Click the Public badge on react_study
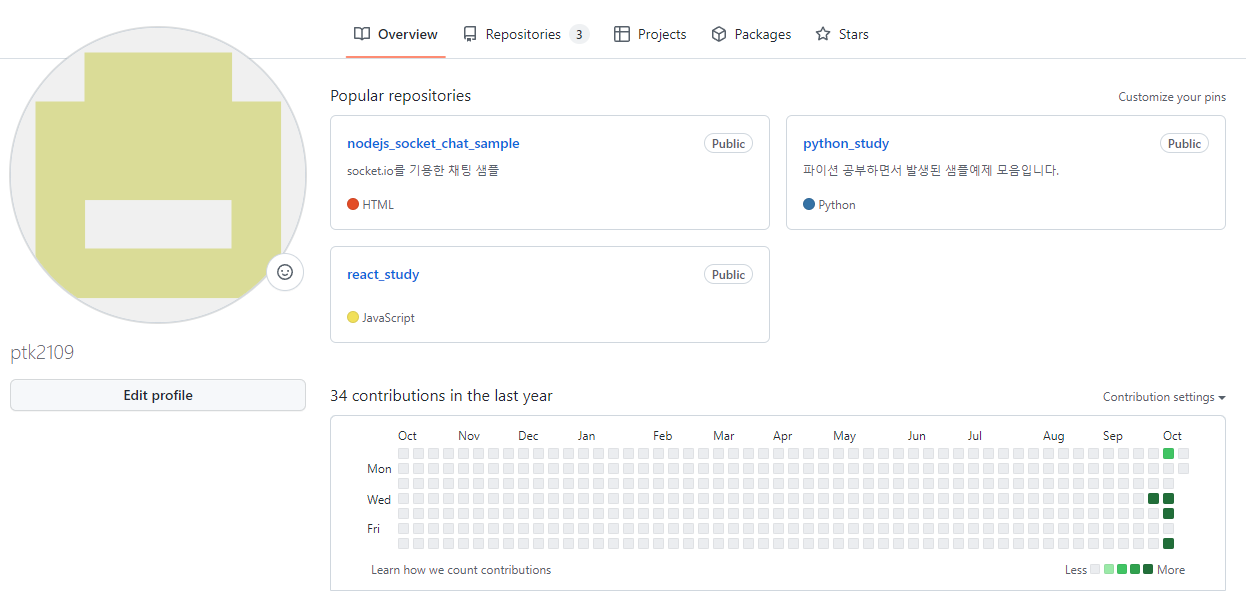The height and width of the screenshot is (603, 1246). click(x=728, y=275)
